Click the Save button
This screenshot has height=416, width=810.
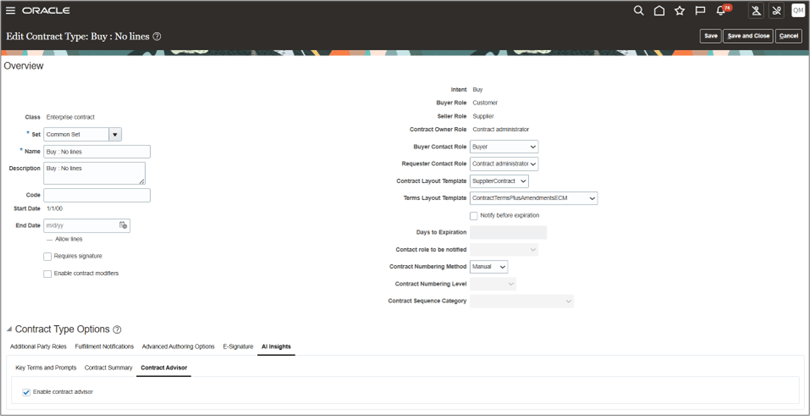tap(711, 36)
